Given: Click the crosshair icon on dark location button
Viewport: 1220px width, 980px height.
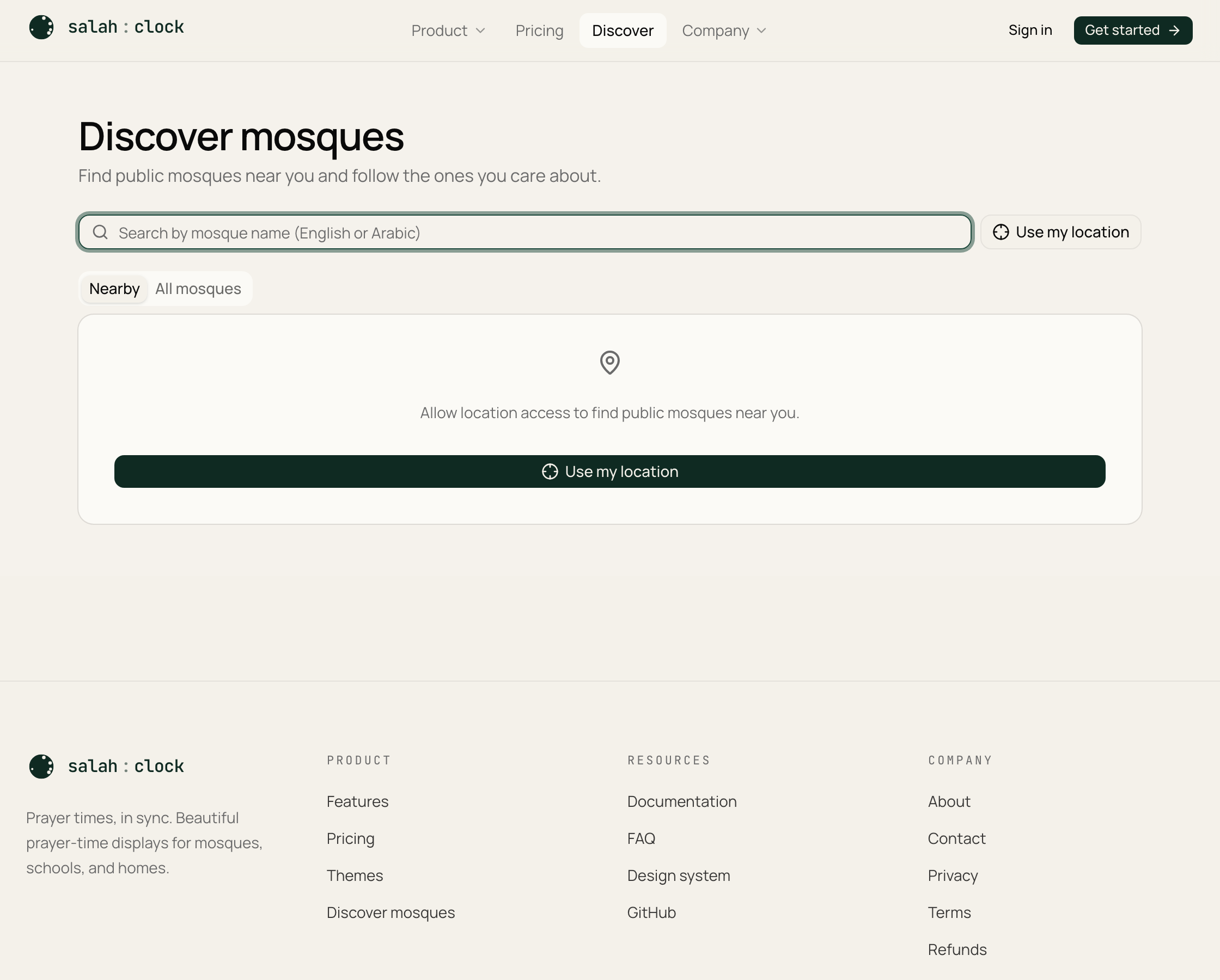Looking at the screenshot, I should tap(550, 471).
